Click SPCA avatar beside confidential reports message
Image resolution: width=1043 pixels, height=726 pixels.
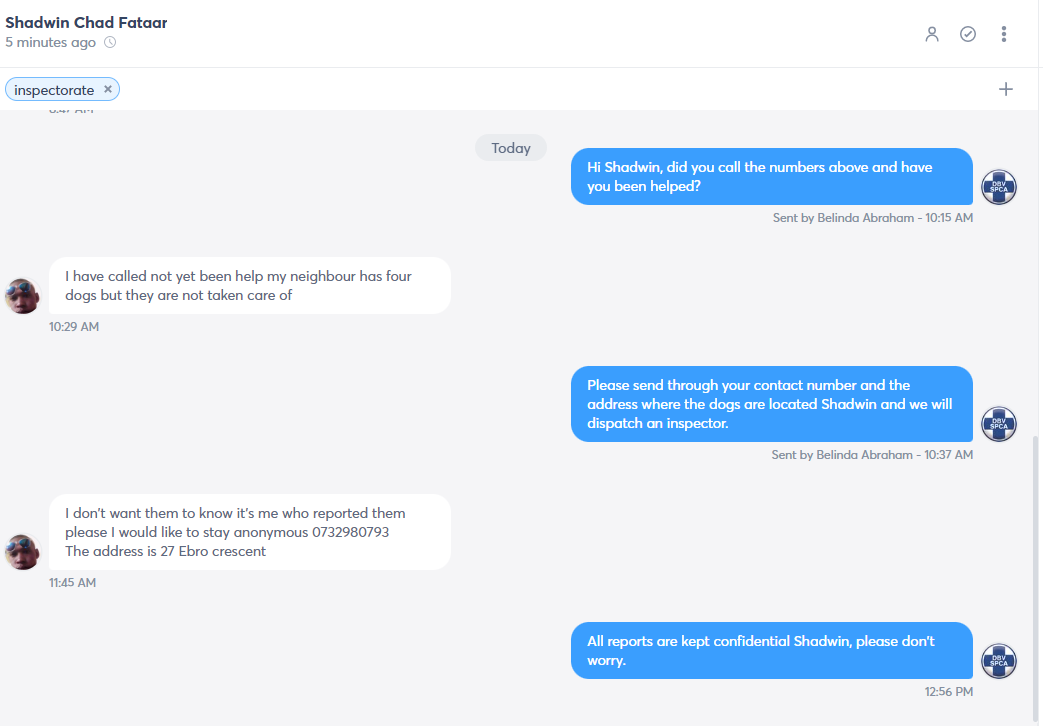[x=999, y=661]
